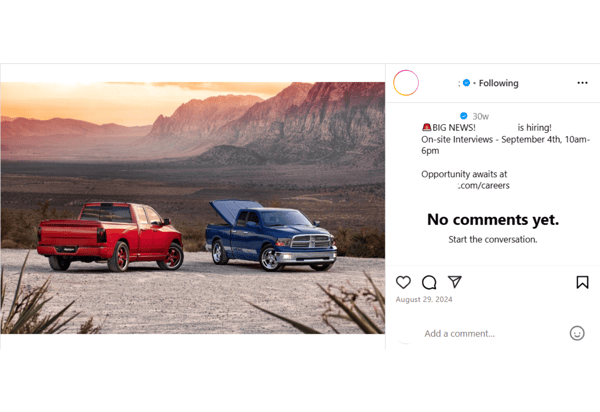Click the red siren emoji in caption
Viewport: 600px width, 412px height.
tap(426, 127)
